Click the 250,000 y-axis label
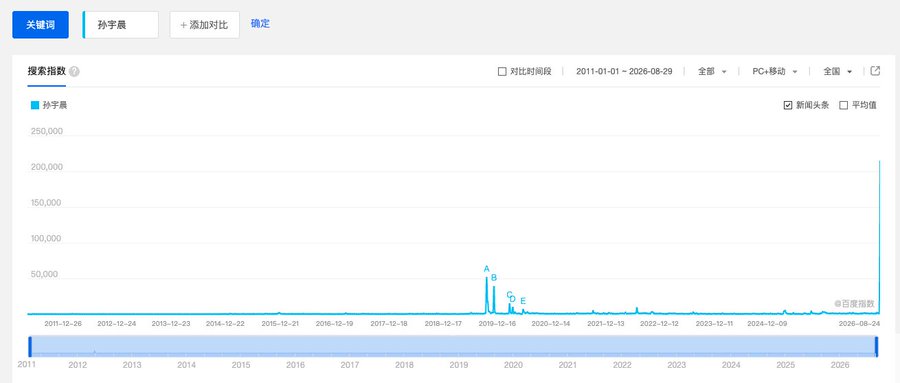Image resolution: width=900 pixels, height=383 pixels. [x=46, y=131]
